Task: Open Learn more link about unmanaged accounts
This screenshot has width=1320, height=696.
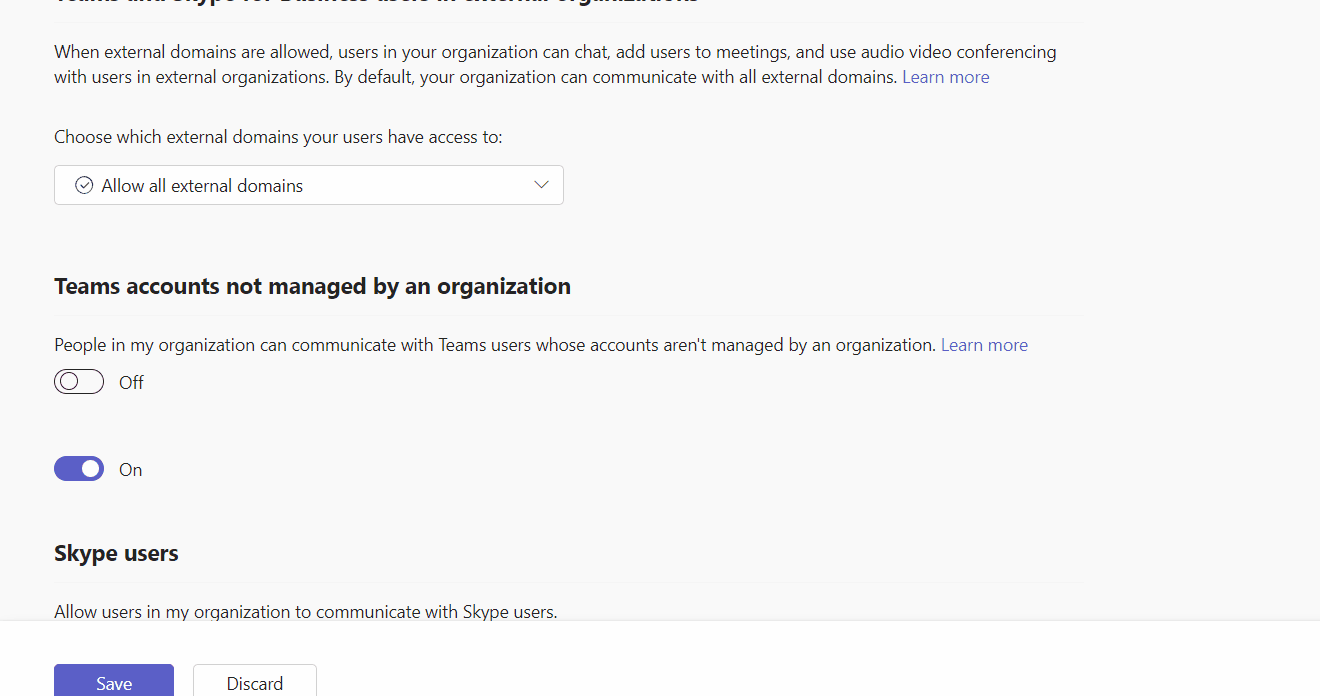Action: pos(984,345)
